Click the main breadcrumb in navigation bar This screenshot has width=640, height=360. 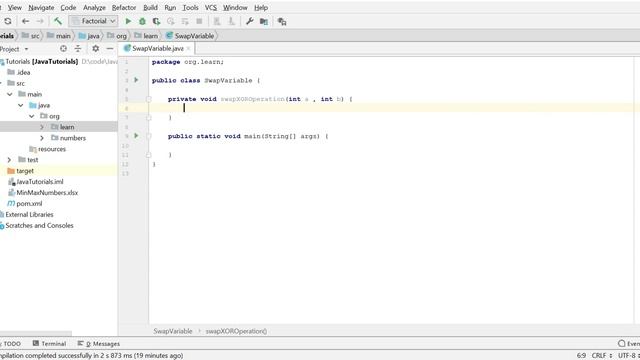click(x=58, y=36)
